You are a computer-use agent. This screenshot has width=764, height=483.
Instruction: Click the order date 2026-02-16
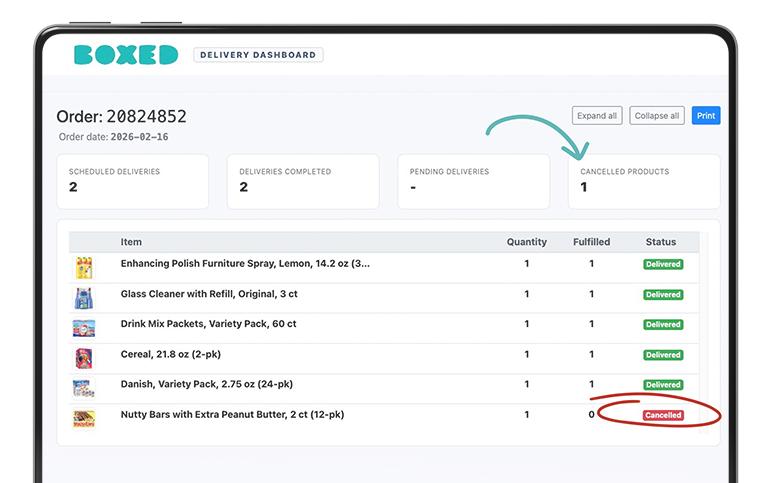[139, 137]
